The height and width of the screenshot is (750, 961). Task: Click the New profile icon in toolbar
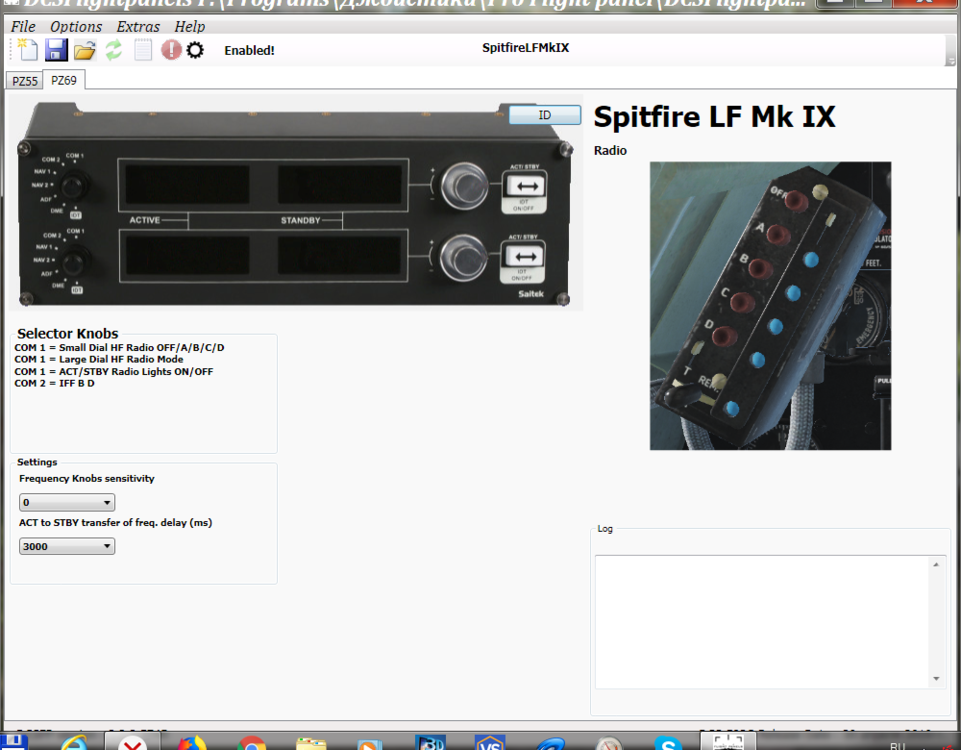[28, 50]
